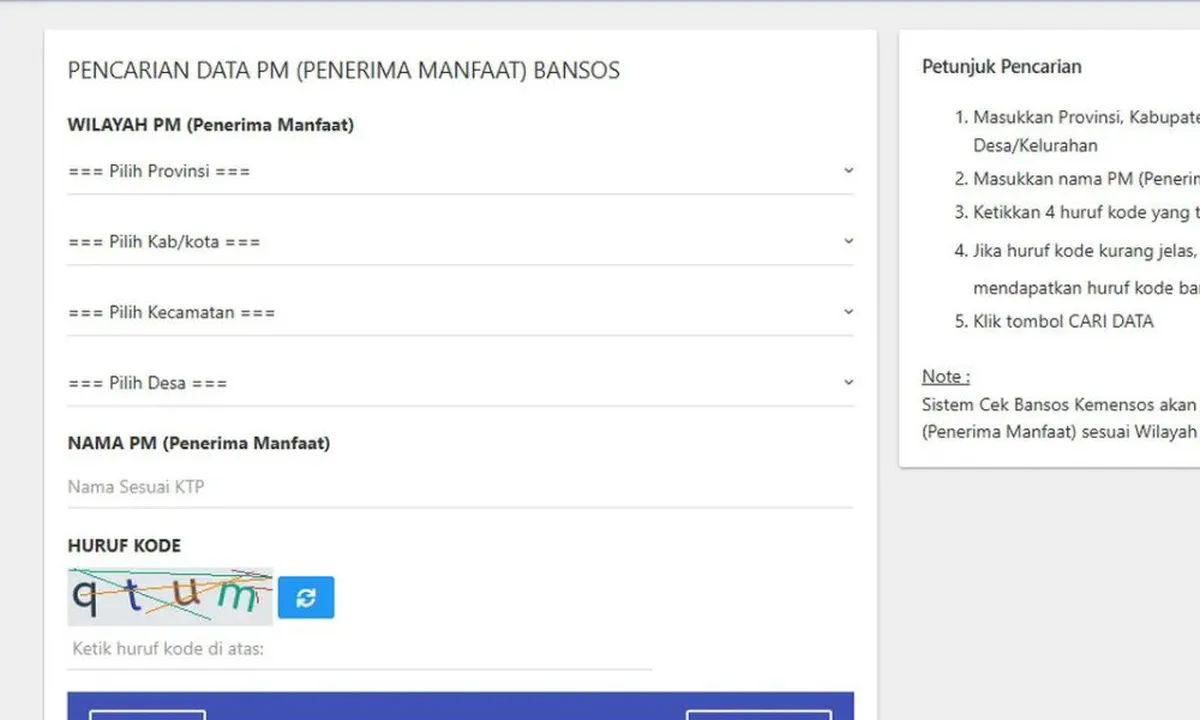Click the WILAYAH PM section label
1200x720 pixels.
click(x=211, y=125)
